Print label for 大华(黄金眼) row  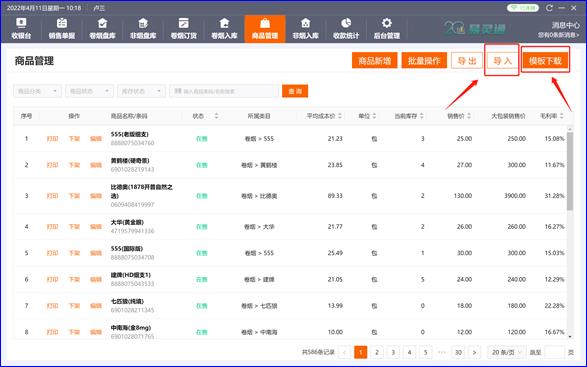coord(52,227)
